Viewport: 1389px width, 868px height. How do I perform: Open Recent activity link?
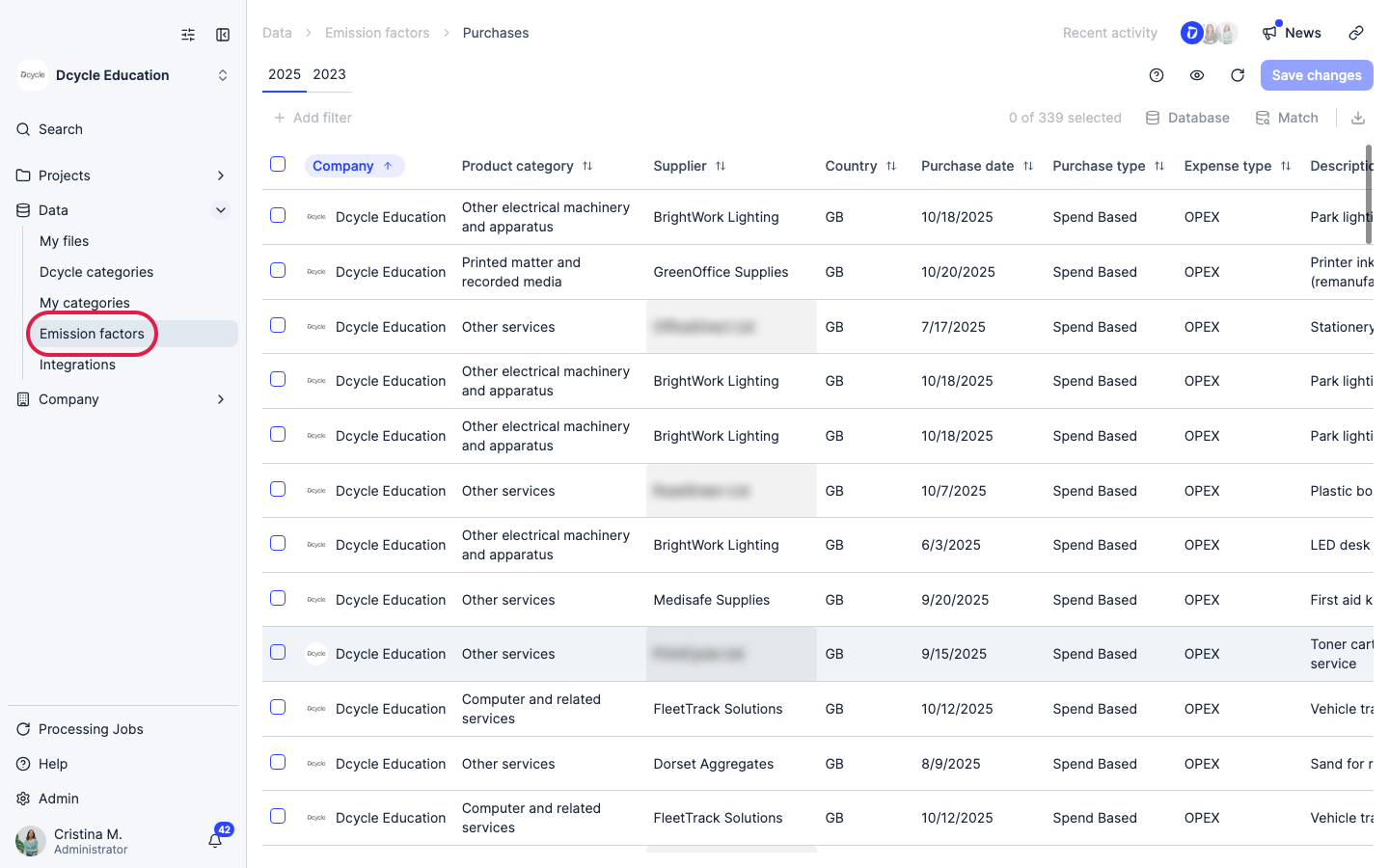(x=1110, y=33)
